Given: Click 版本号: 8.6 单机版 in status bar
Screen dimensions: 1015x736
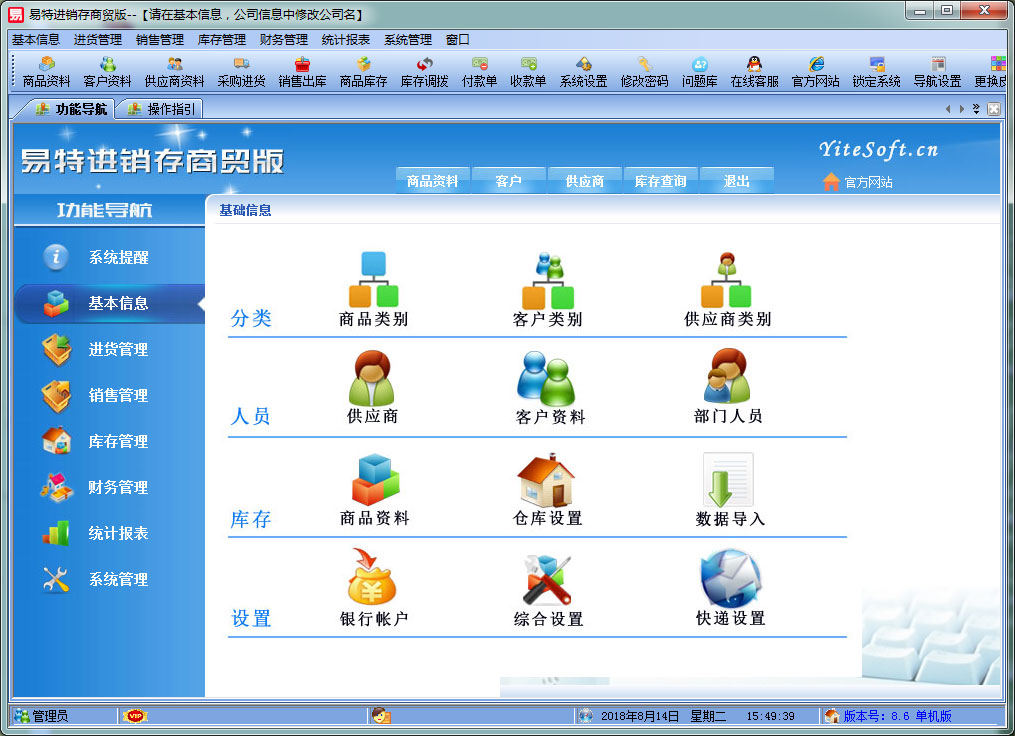Looking at the screenshot, I should coord(897,716).
